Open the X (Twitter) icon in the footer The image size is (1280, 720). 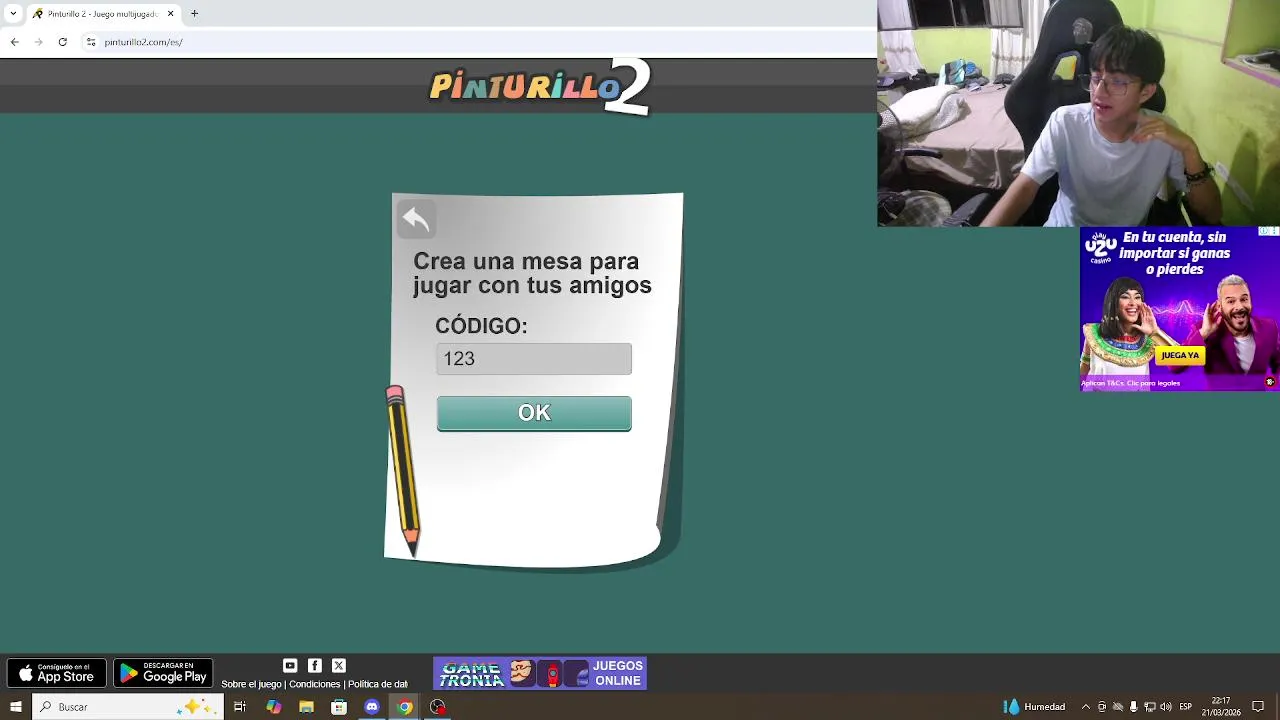click(339, 666)
